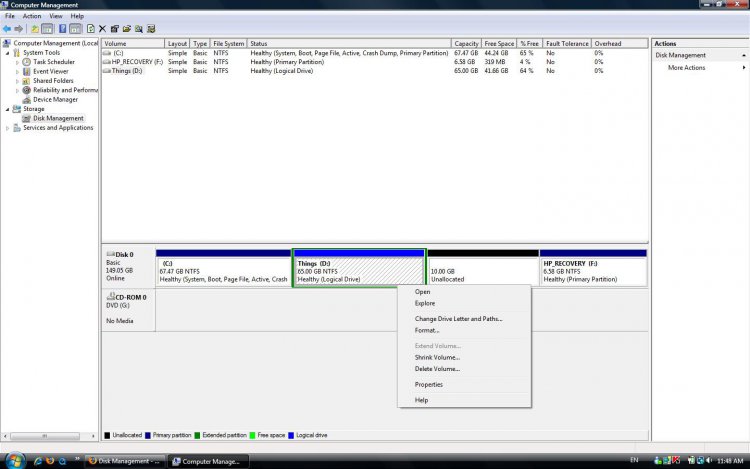Click the open folder toolbar icon
750x469 pixels.
[127, 29]
